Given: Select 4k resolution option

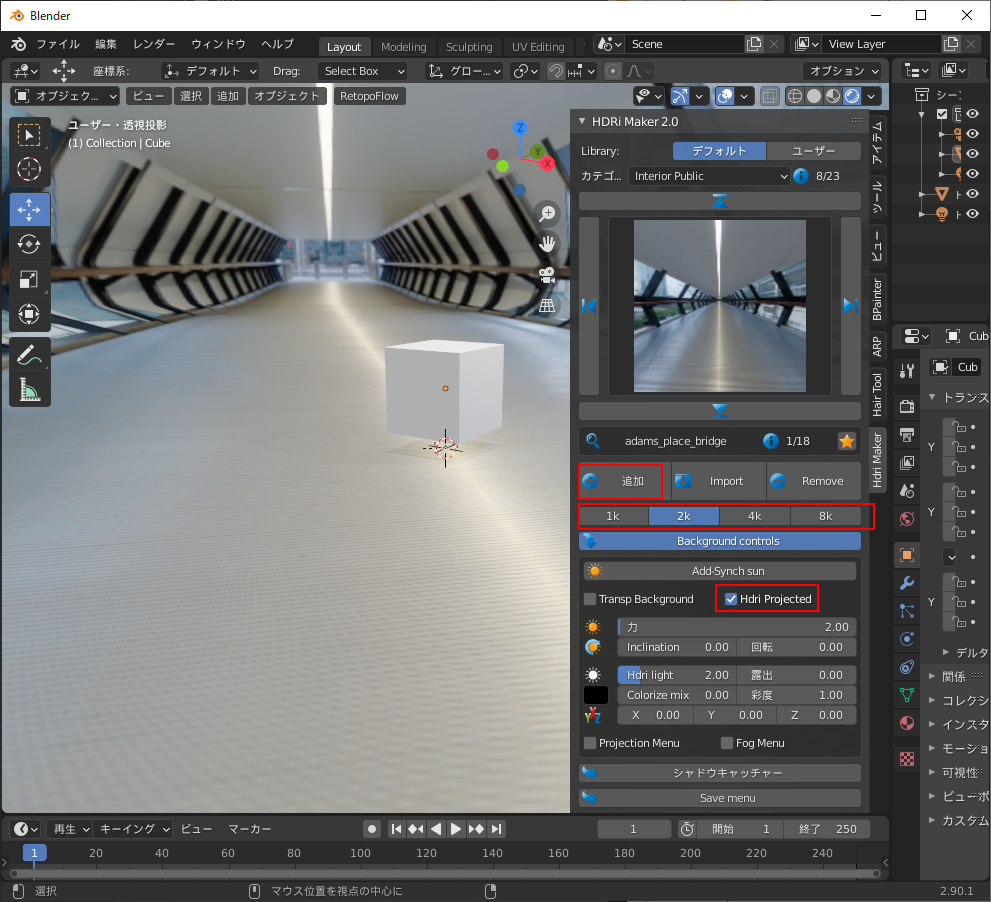Looking at the screenshot, I should pyautogui.click(x=755, y=516).
